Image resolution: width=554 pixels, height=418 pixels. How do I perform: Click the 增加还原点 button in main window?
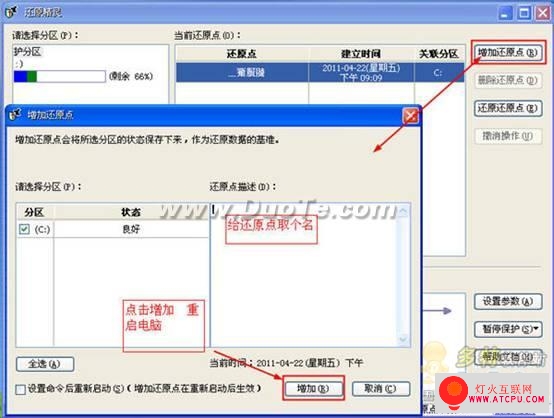pyautogui.click(x=508, y=53)
